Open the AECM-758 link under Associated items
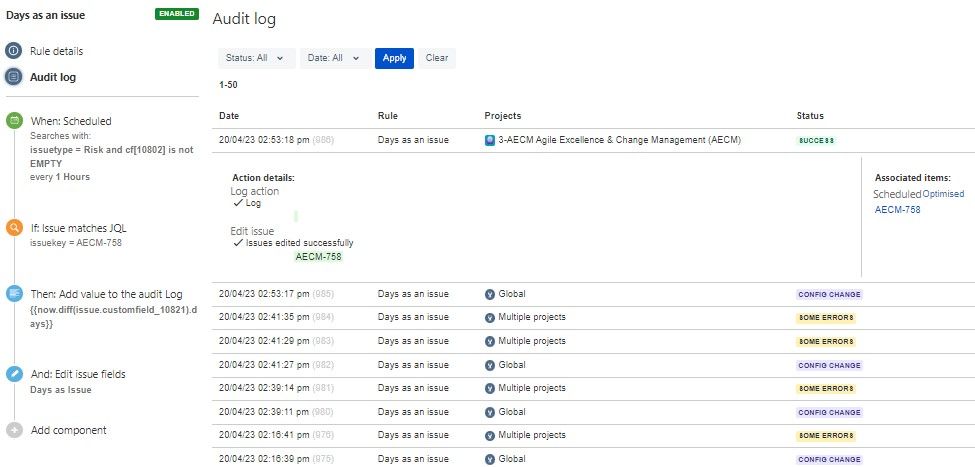 [x=897, y=210]
